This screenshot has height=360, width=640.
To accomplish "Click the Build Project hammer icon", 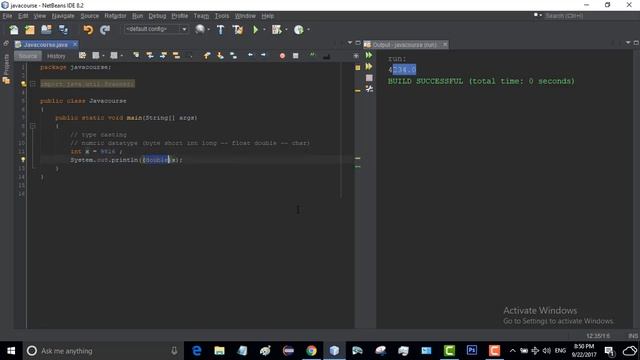I will point(220,29).
